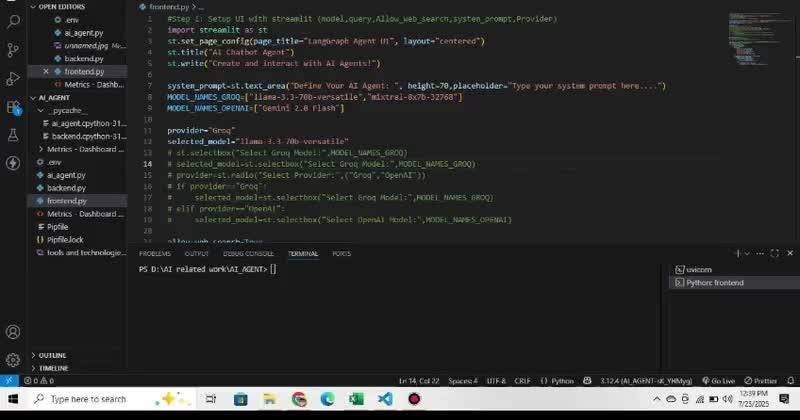Open the Run and Debug view

tap(13, 78)
